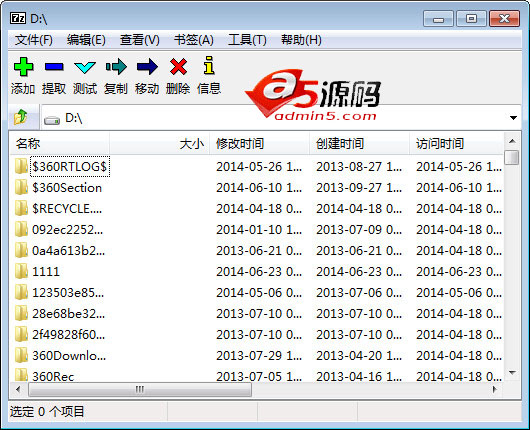The height and width of the screenshot is (430, 530).
Task: Open the 帮助(H) menu
Action: 301,40
